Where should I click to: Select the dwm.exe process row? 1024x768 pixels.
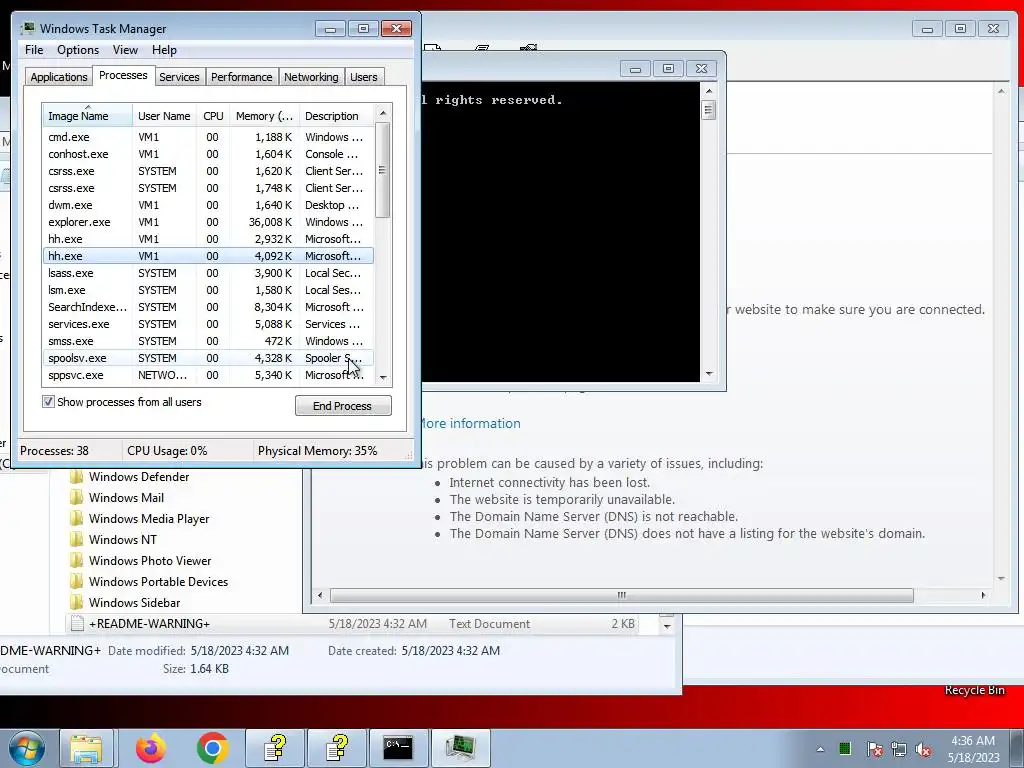[208, 205]
